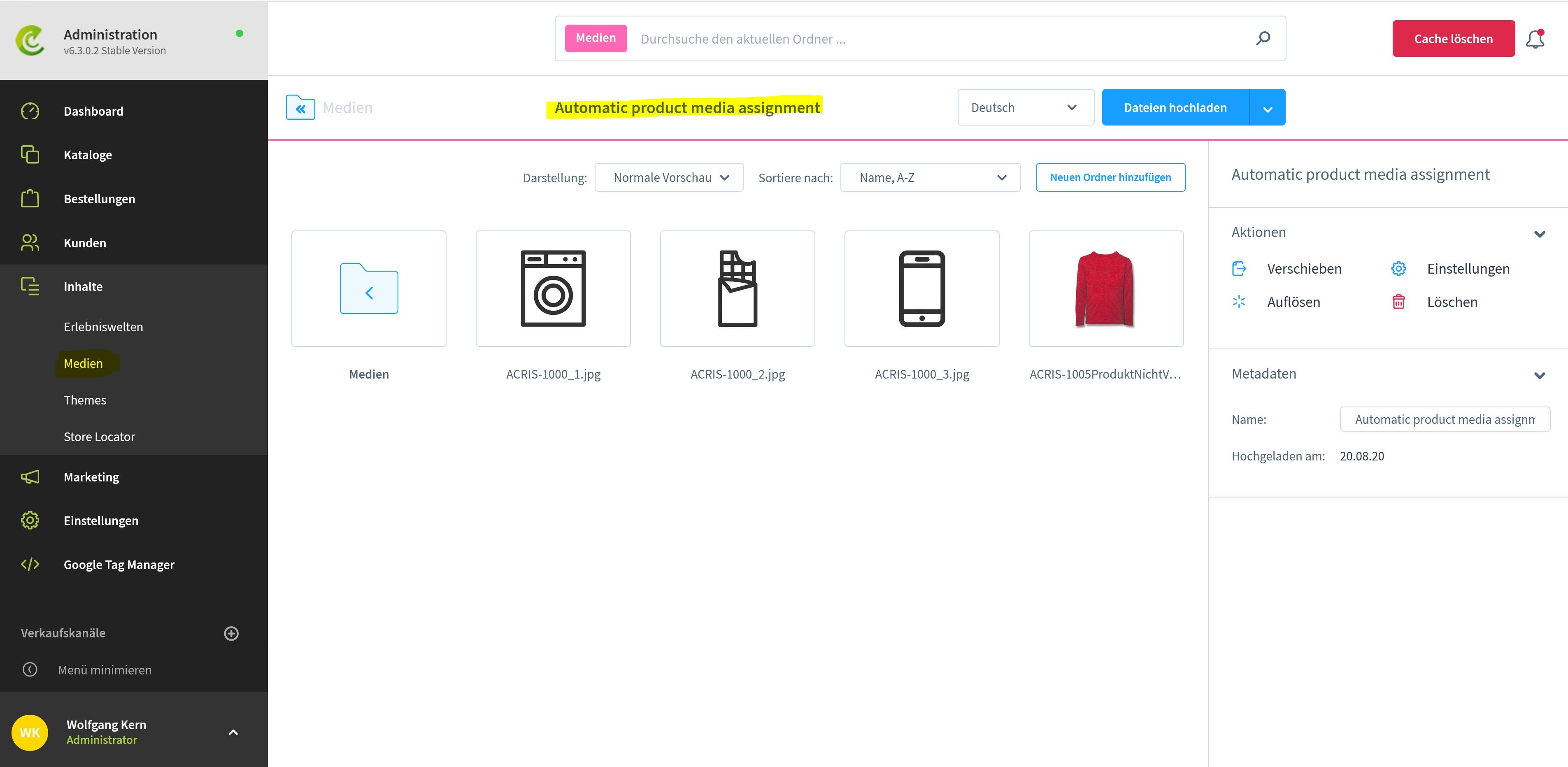Click the Shopware logo icon
The image size is (1568, 767).
(x=30, y=41)
